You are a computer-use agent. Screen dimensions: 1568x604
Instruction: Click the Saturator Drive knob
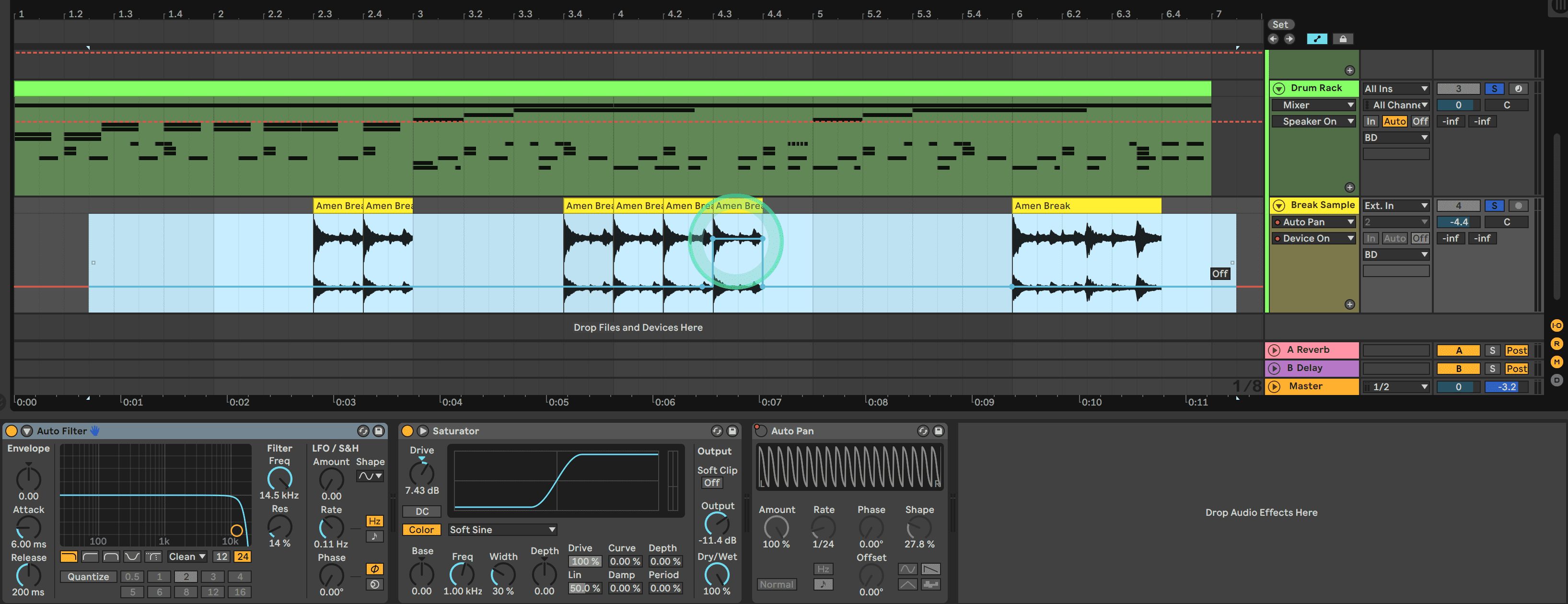click(421, 473)
